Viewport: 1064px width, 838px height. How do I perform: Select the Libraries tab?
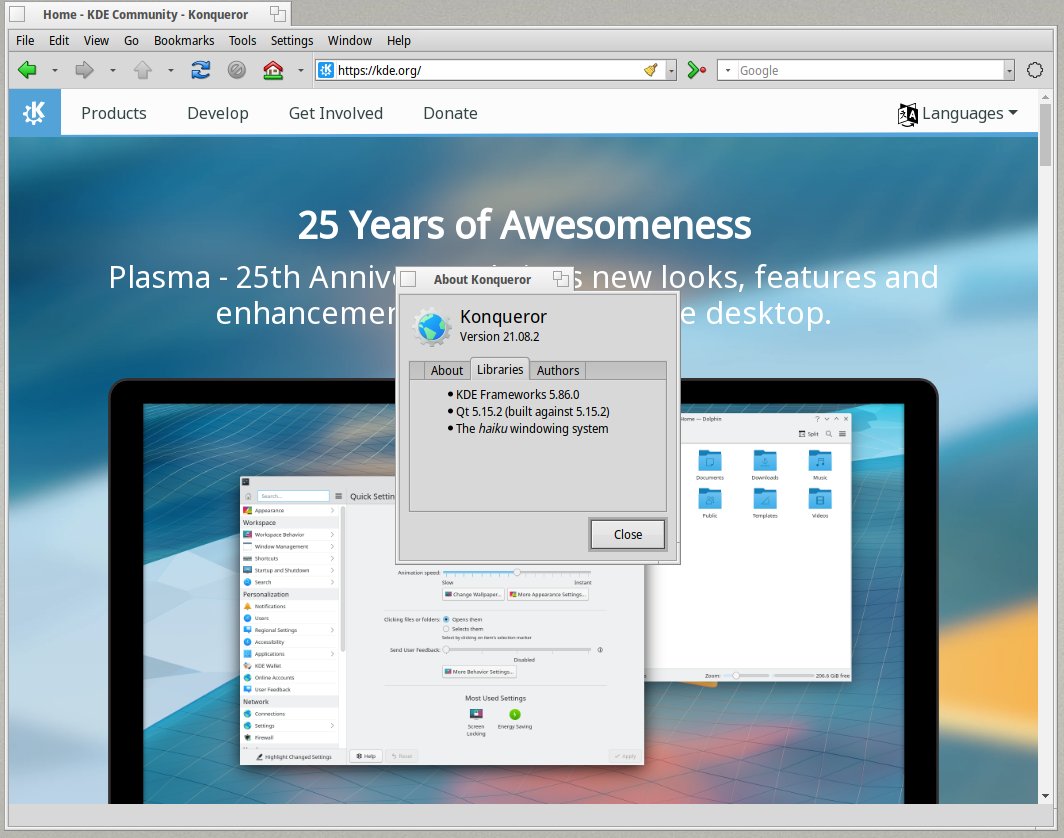pyautogui.click(x=500, y=369)
